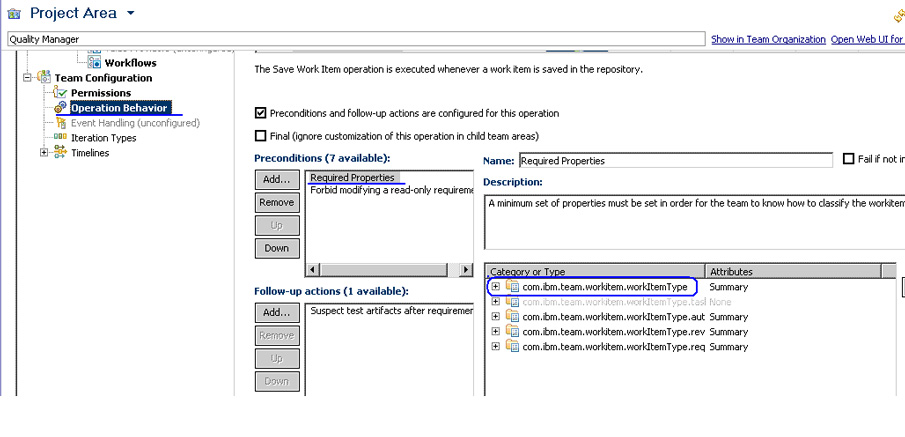This screenshot has width=905, height=437.
Task: Click Summary attribute of workItemType.req row
Action: [728, 347]
